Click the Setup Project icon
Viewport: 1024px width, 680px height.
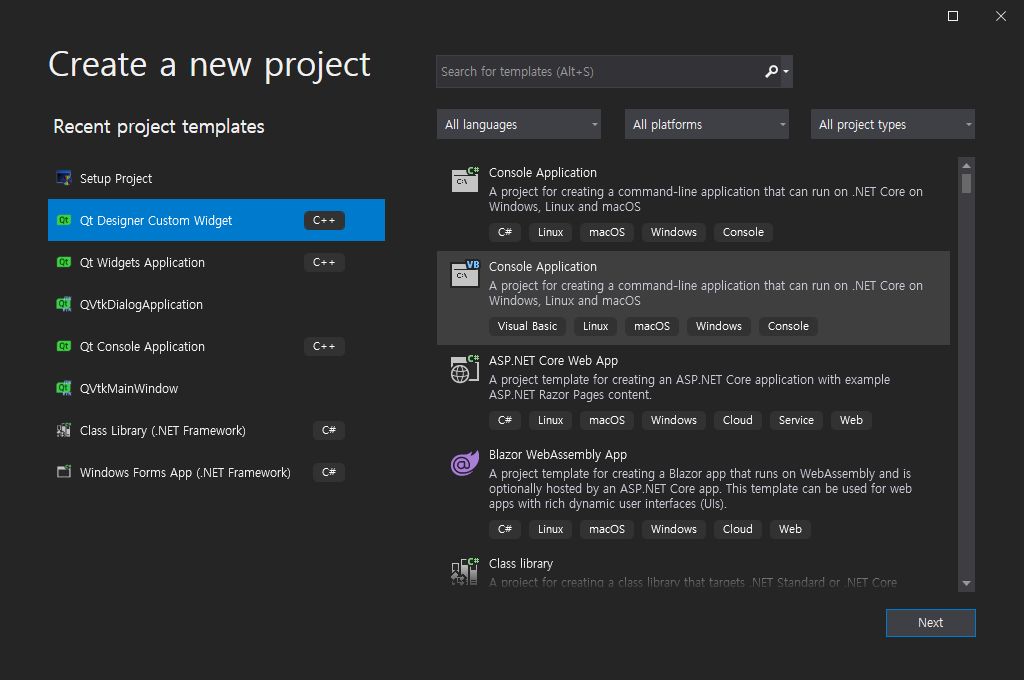(64, 178)
